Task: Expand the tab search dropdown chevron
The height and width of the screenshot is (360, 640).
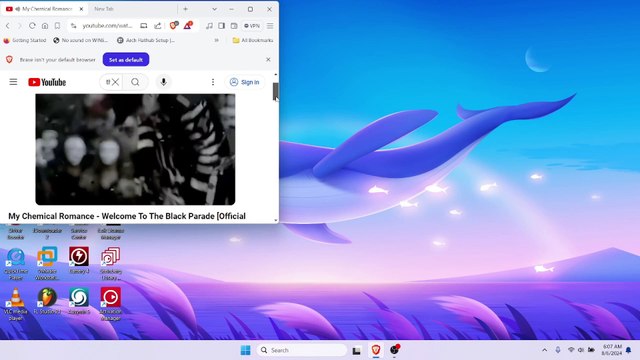Action: 214,9
